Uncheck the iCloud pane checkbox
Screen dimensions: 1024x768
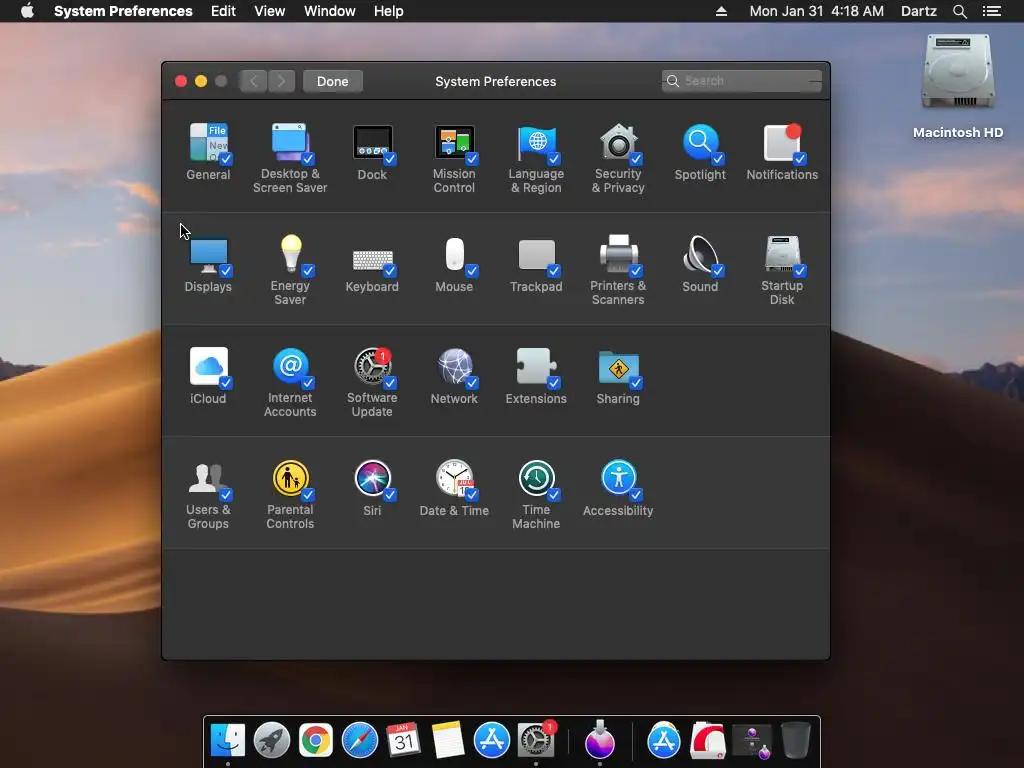click(x=226, y=383)
